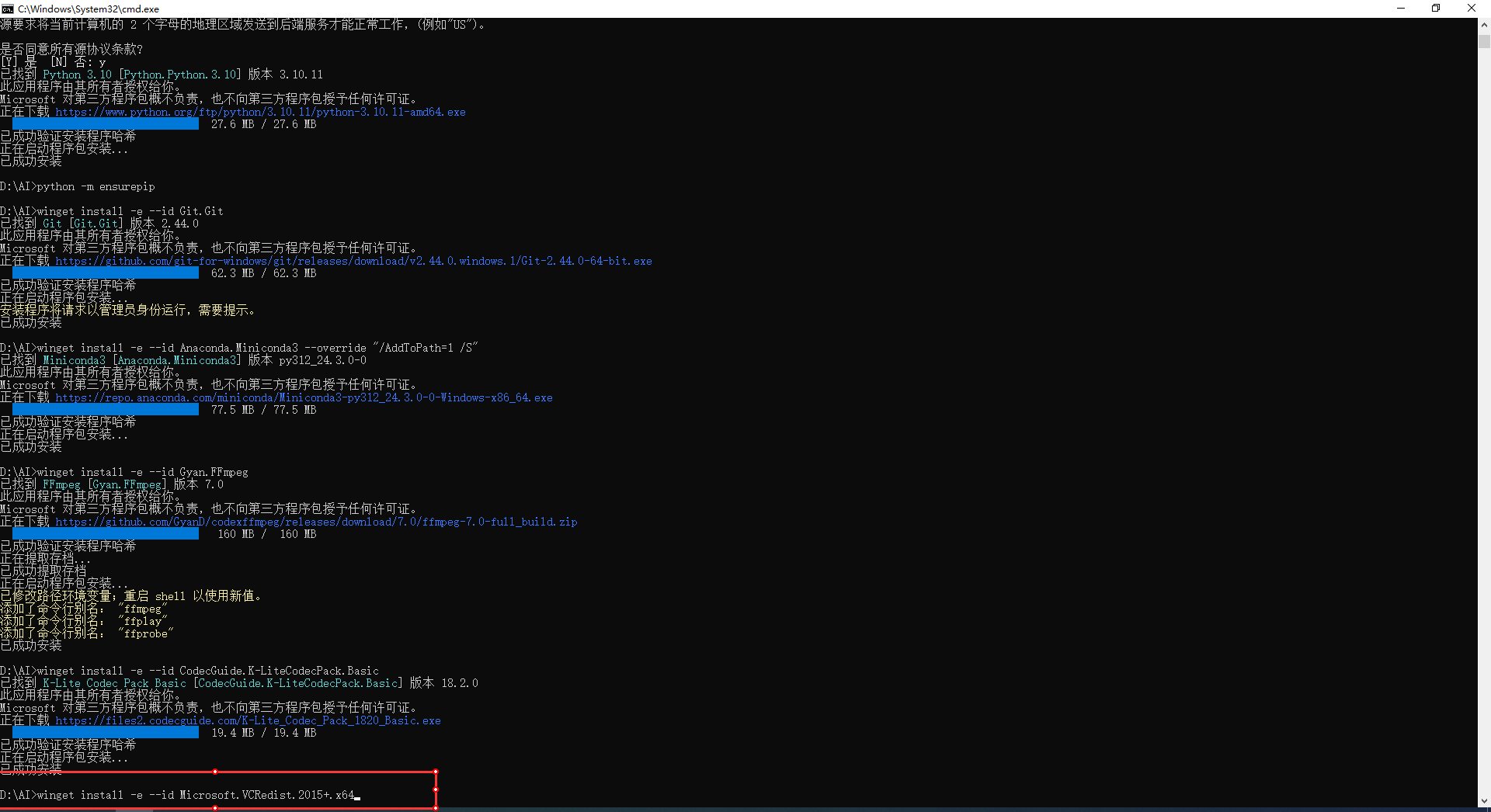Restore down the cmd.exe window
The image size is (1491, 812).
click(1436, 9)
